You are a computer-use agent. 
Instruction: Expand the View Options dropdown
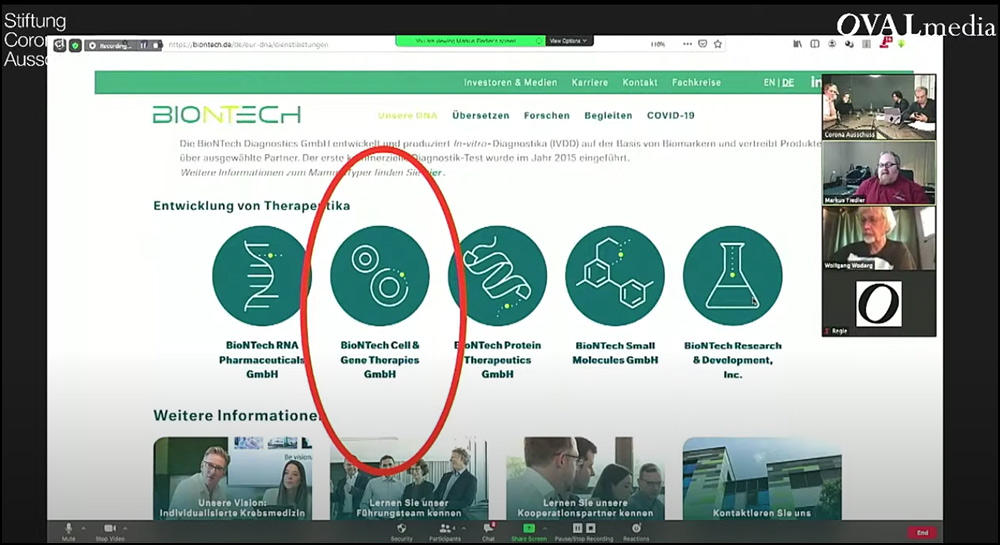coord(570,41)
